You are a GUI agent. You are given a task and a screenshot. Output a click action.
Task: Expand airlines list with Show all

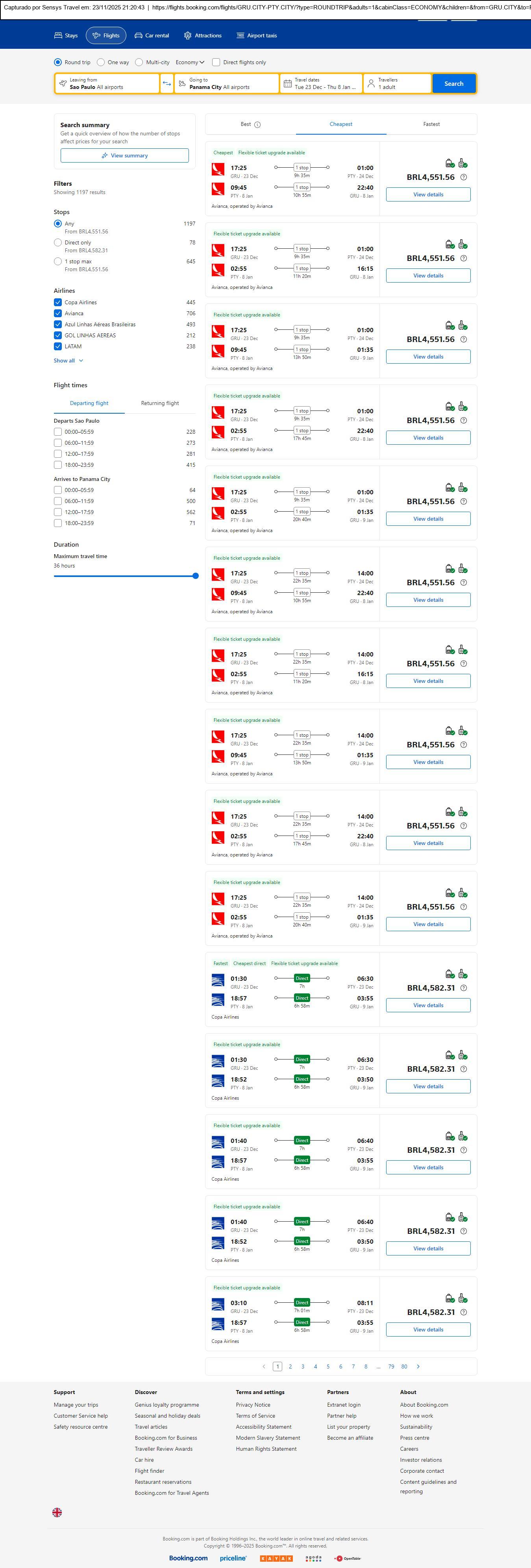(x=68, y=361)
